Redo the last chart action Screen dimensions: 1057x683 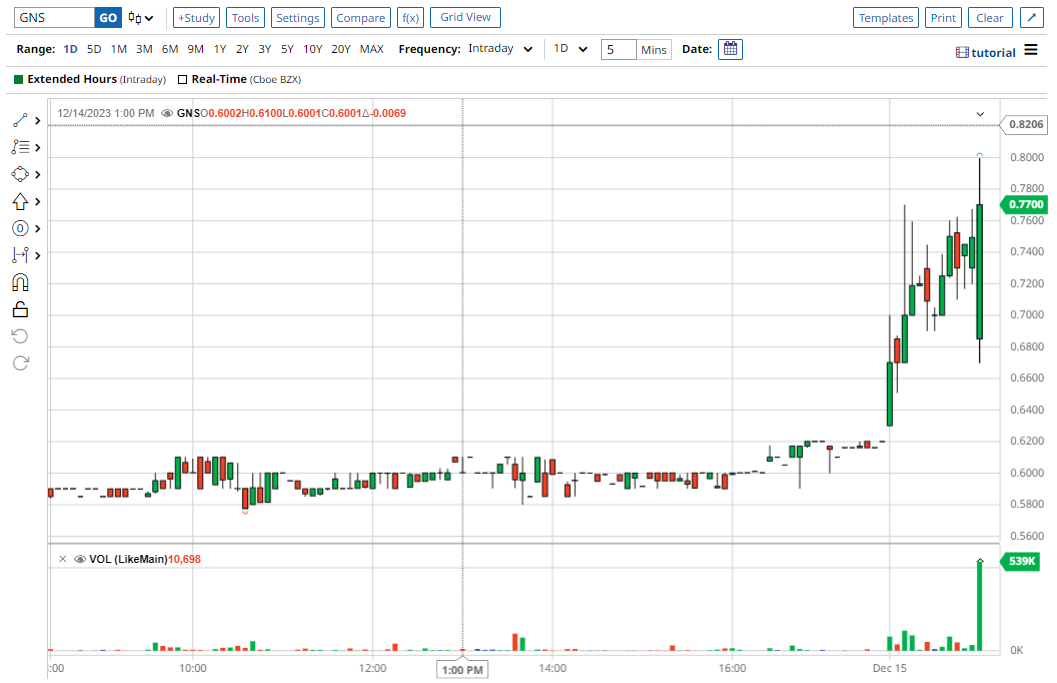[x=20, y=363]
